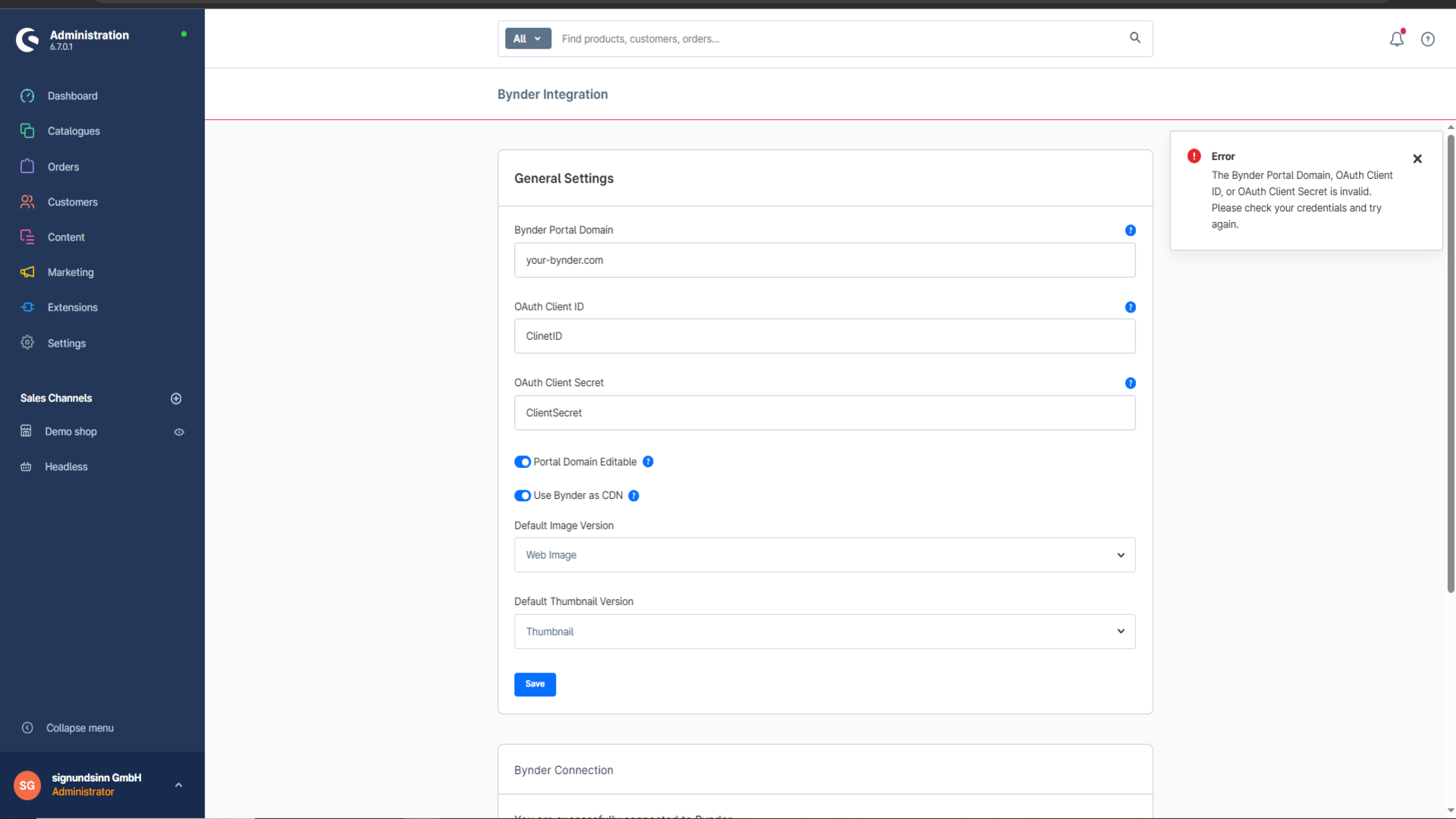This screenshot has height=819, width=1456.
Task: Click the Save button
Action: click(535, 684)
